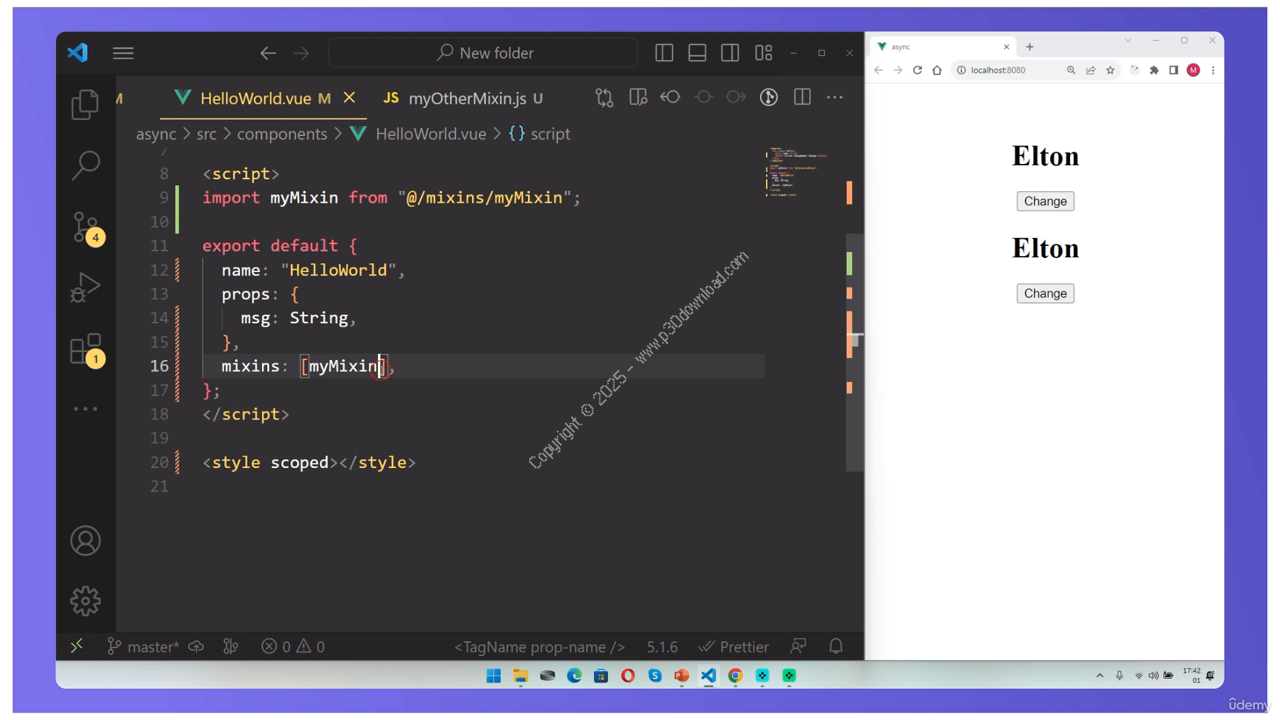Click line number 16 in the gutter
Image resolution: width=1280 pixels, height=720 pixels.
159,366
